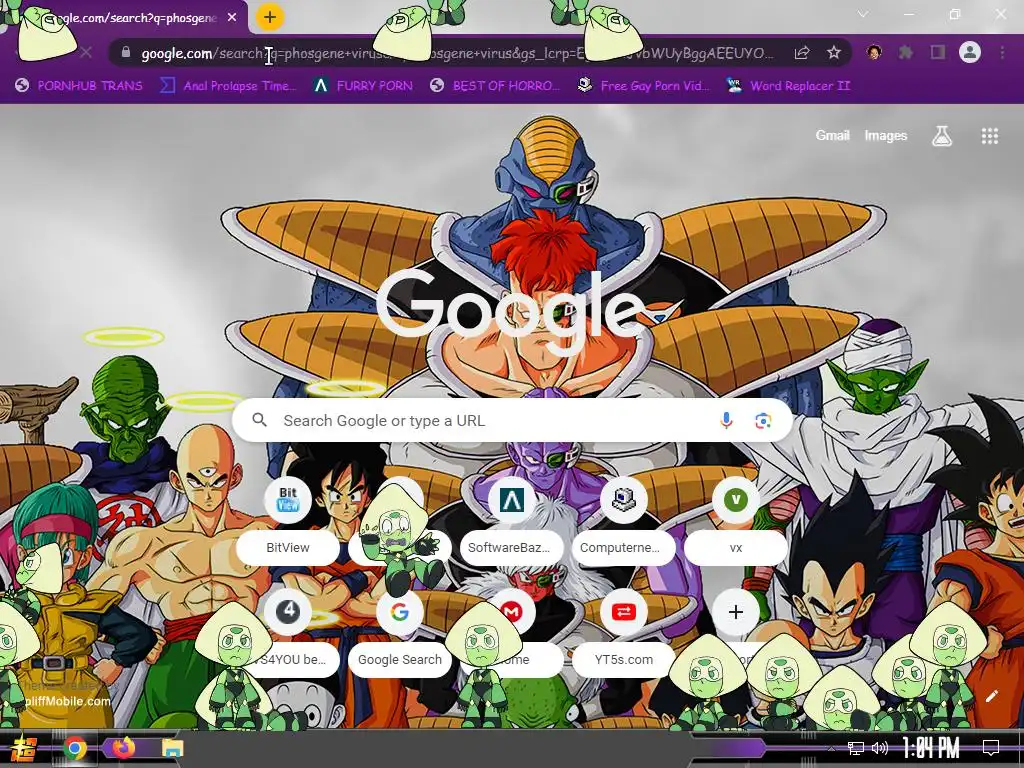
Task: Open the BitView shortcut
Action: click(288, 520)
